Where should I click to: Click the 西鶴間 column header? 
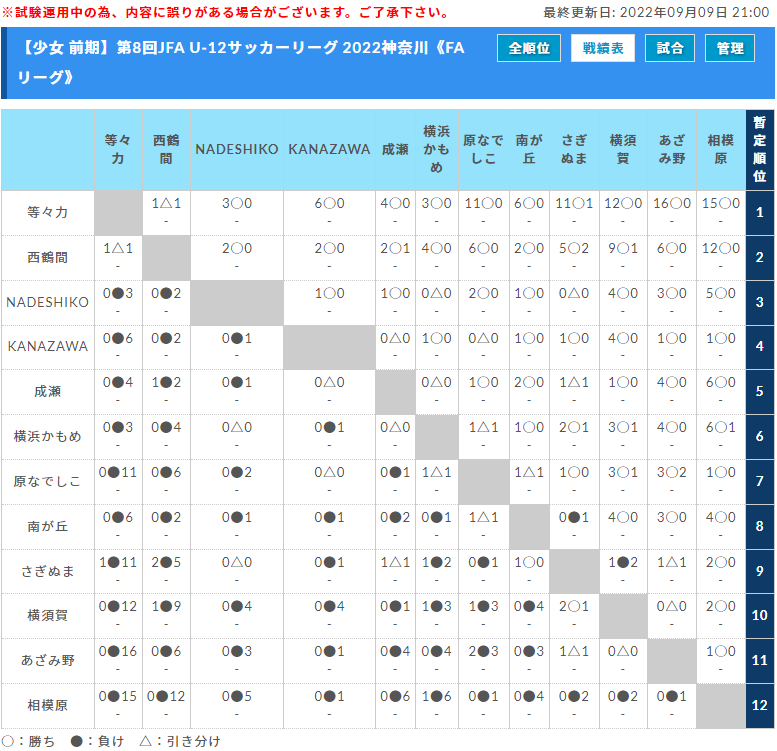point(166,150)
